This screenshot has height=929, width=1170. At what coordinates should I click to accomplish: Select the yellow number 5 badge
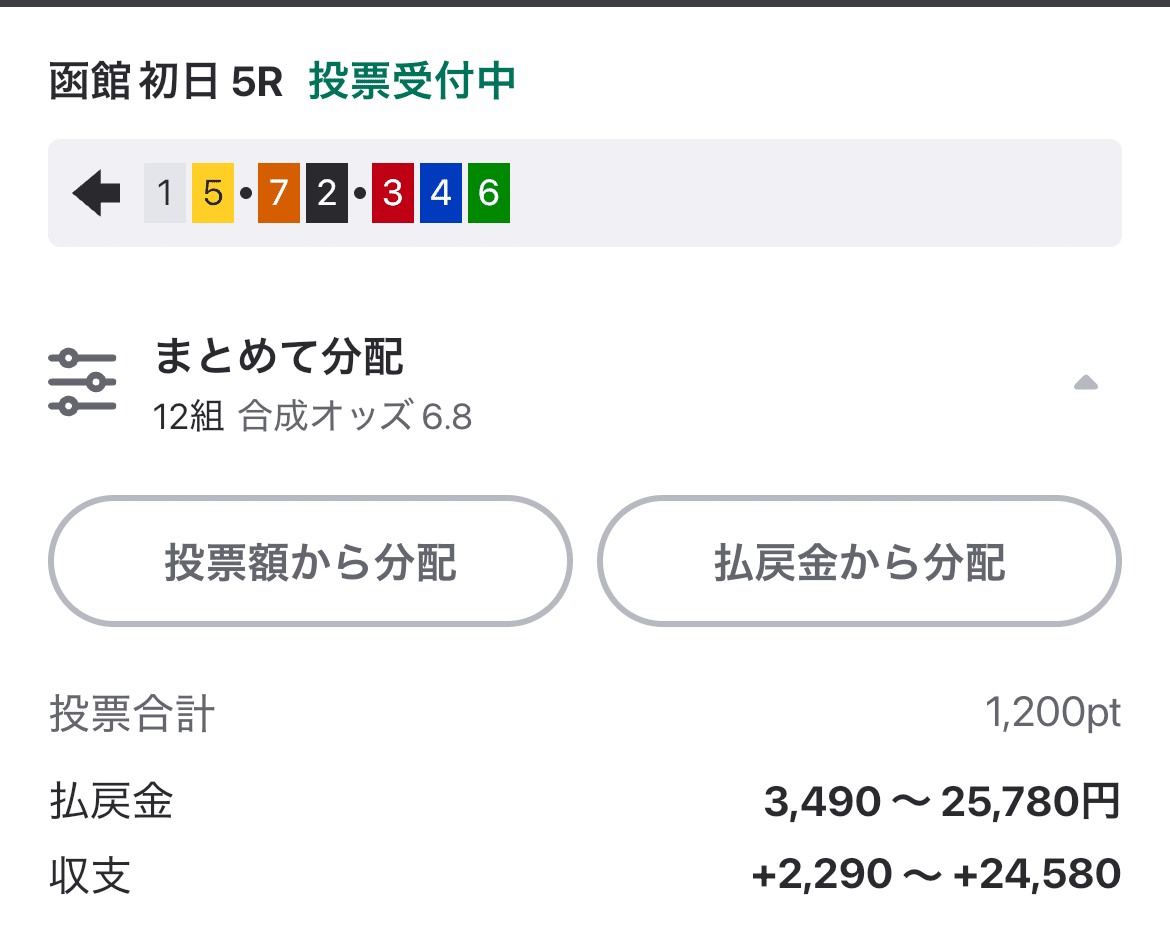click(211, 193)
